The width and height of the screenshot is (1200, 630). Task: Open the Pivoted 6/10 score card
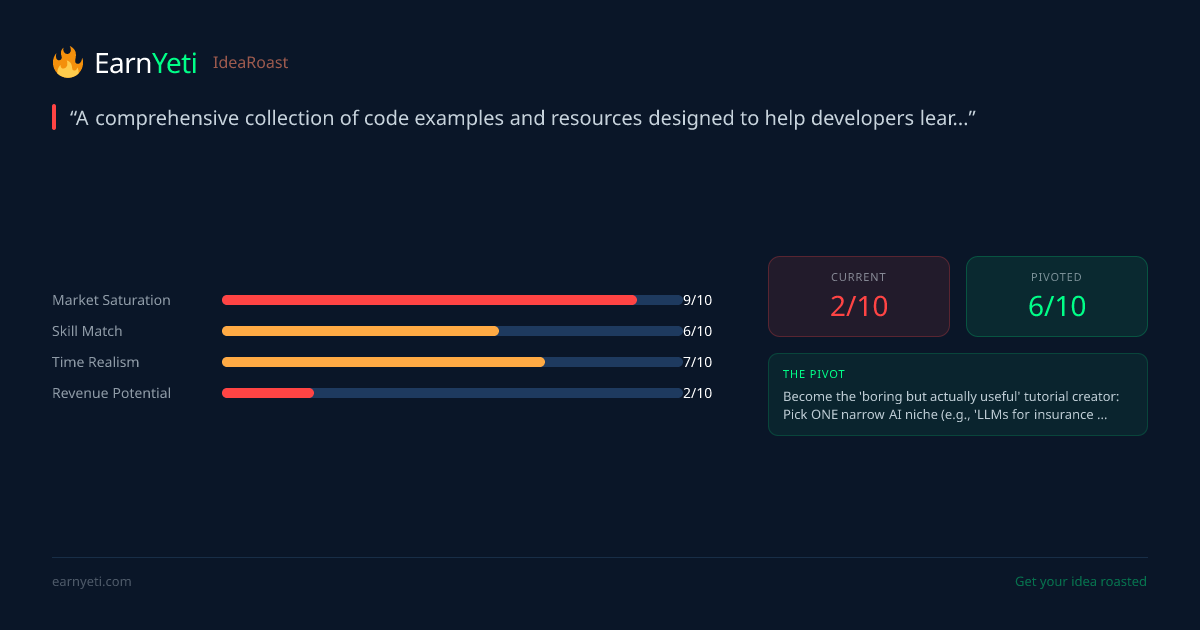1056,296
